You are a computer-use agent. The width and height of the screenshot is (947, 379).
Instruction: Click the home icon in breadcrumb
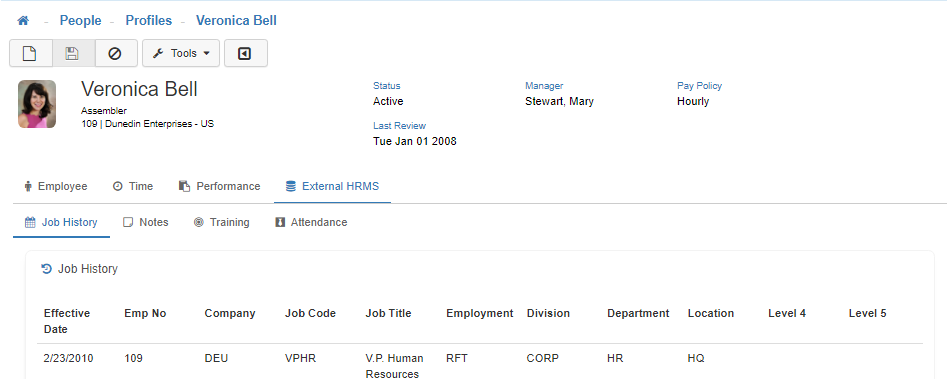tap(23, 21)
